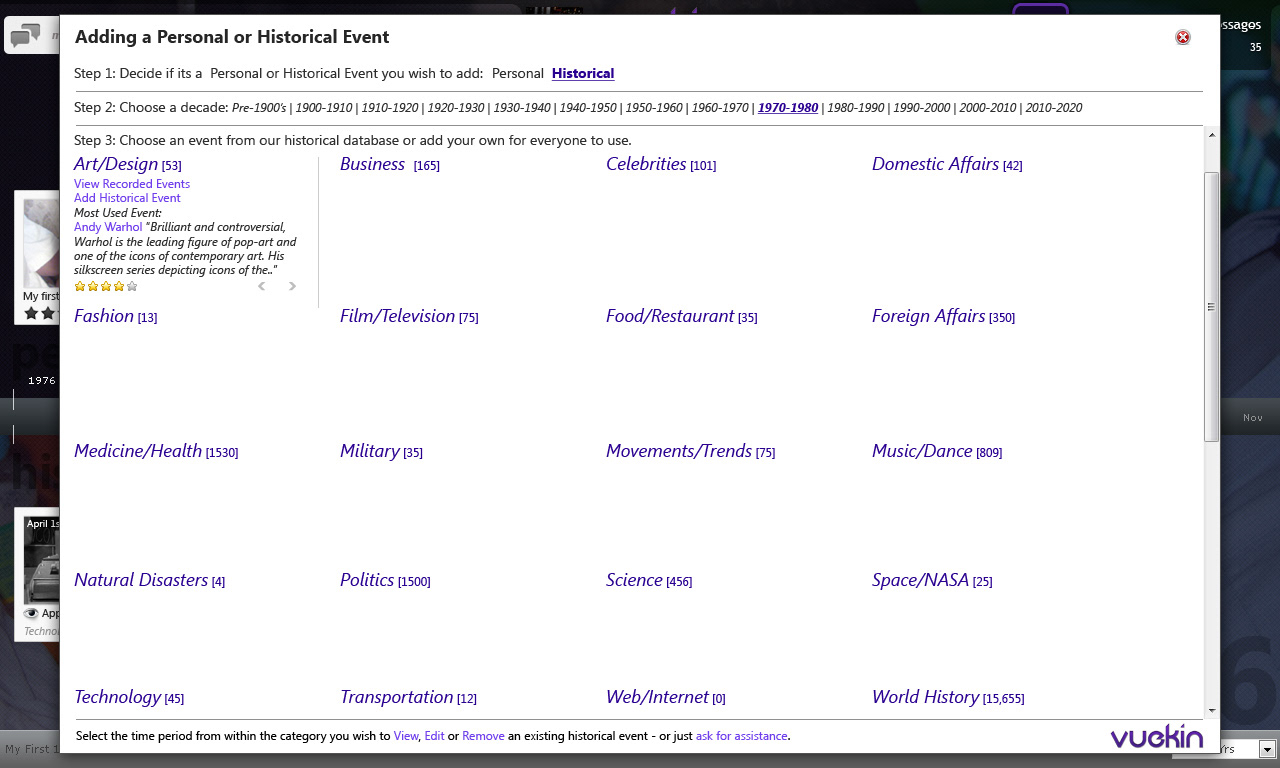Image resolution: width=1280 pixels, height=768 pixels.
Task: Open the Business category
Action: (x=372, y=164)
